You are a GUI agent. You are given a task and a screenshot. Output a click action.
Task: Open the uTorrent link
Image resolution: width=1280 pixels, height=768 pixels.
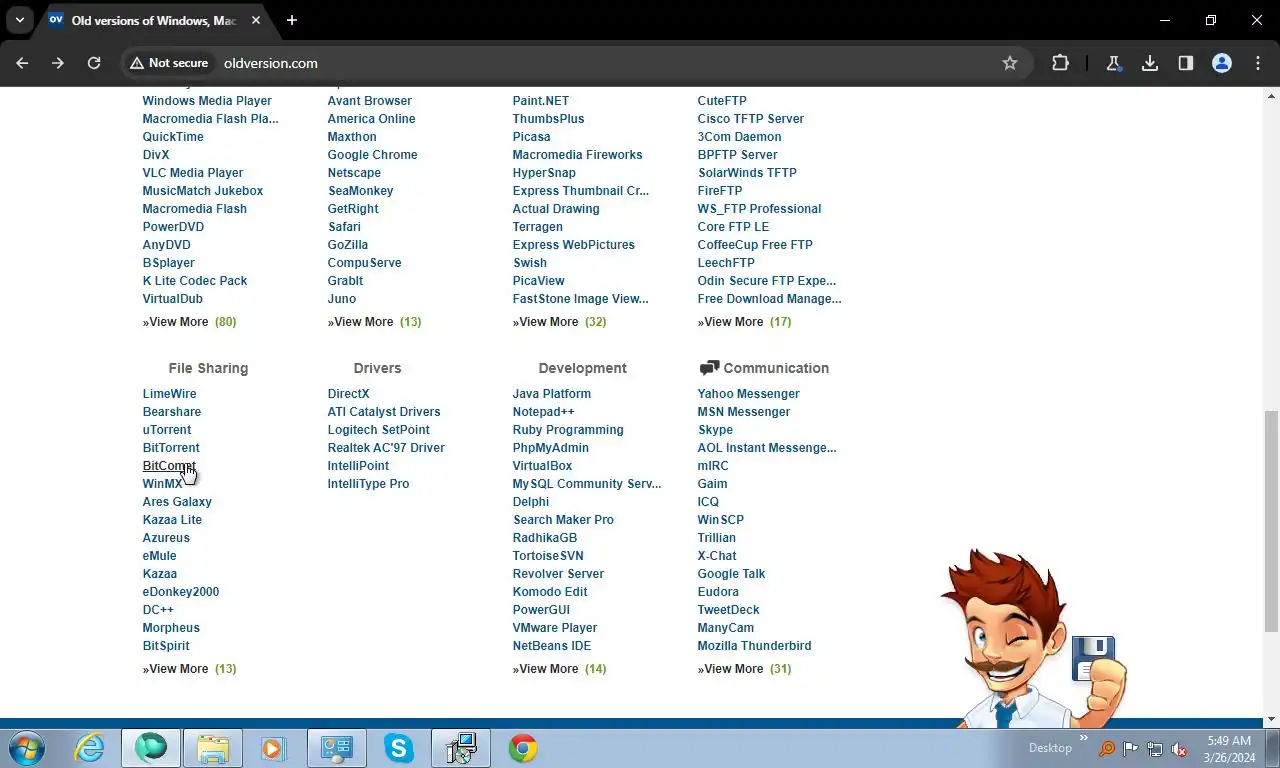click(x=166, y=430)
